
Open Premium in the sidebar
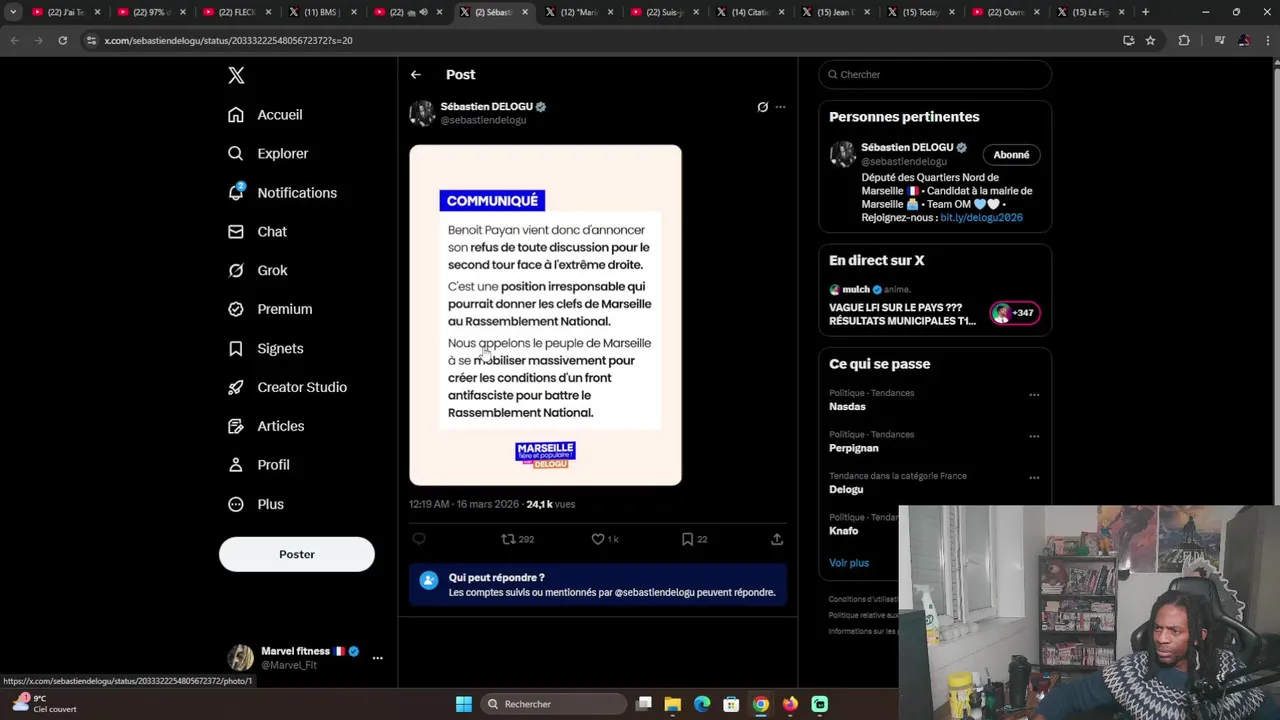[x=270, y=309]
